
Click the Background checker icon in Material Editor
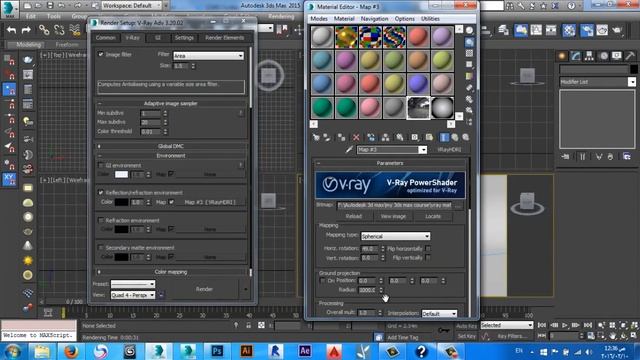coord(469,53)
